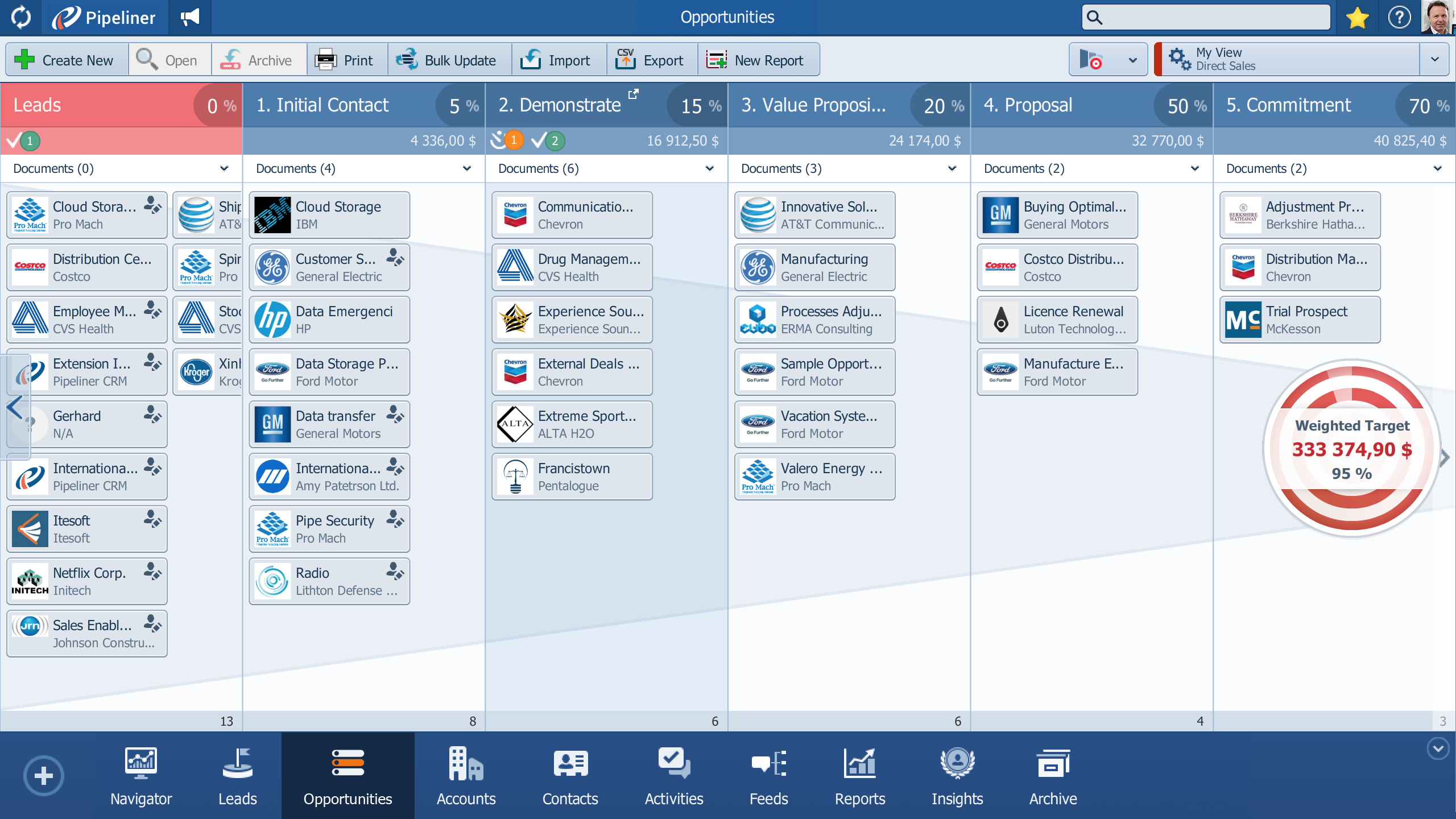Click the Create New button

click(x=66, y=59)
